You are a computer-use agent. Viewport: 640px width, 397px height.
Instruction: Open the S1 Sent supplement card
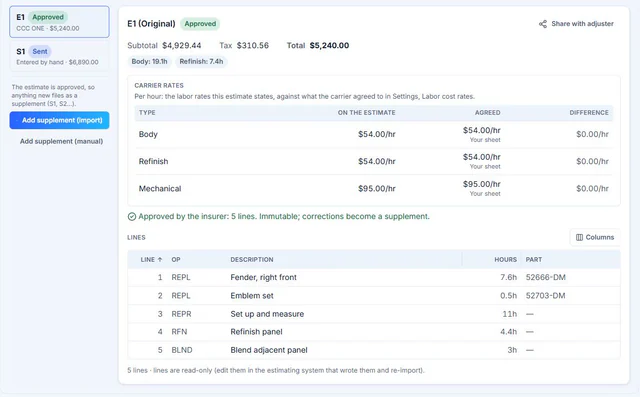pos(60,56)
